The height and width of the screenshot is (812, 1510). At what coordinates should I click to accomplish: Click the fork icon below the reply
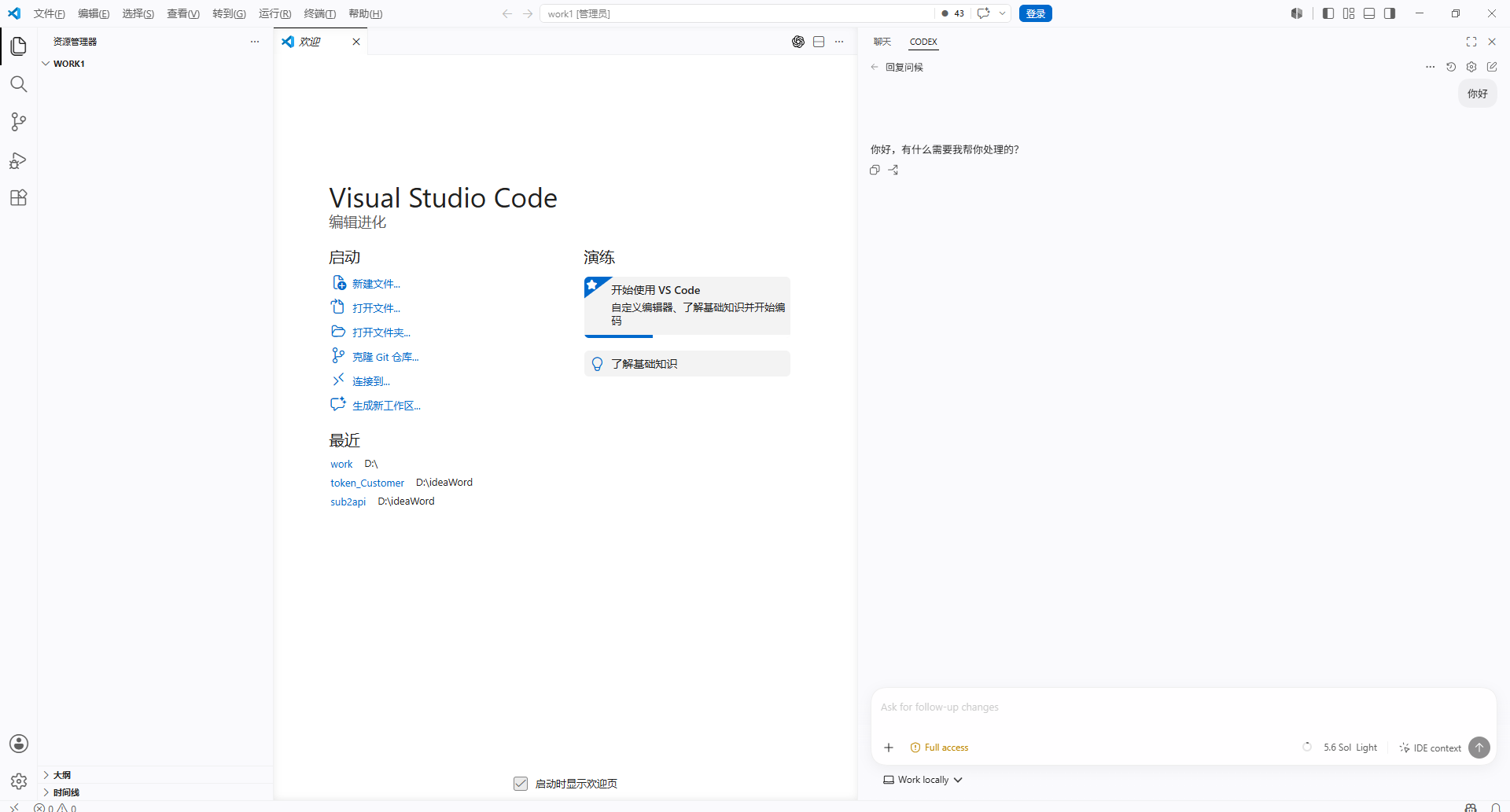[x=893, y=170]
